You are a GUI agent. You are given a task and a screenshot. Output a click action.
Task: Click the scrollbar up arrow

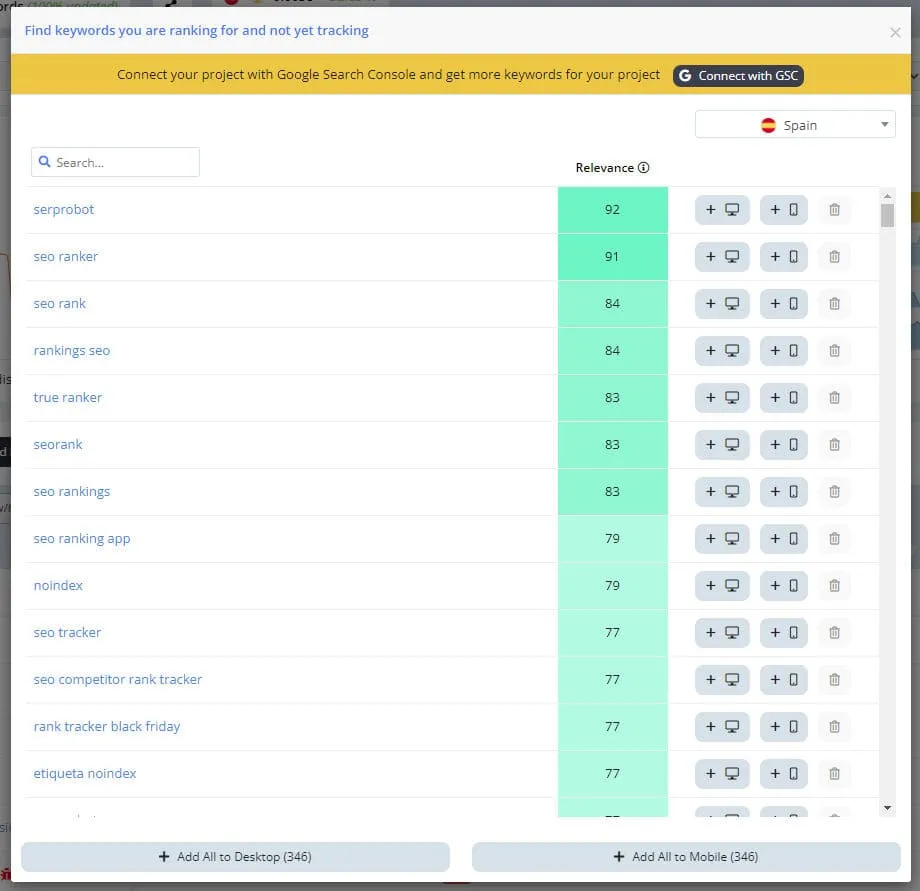(x=887, y=195)
